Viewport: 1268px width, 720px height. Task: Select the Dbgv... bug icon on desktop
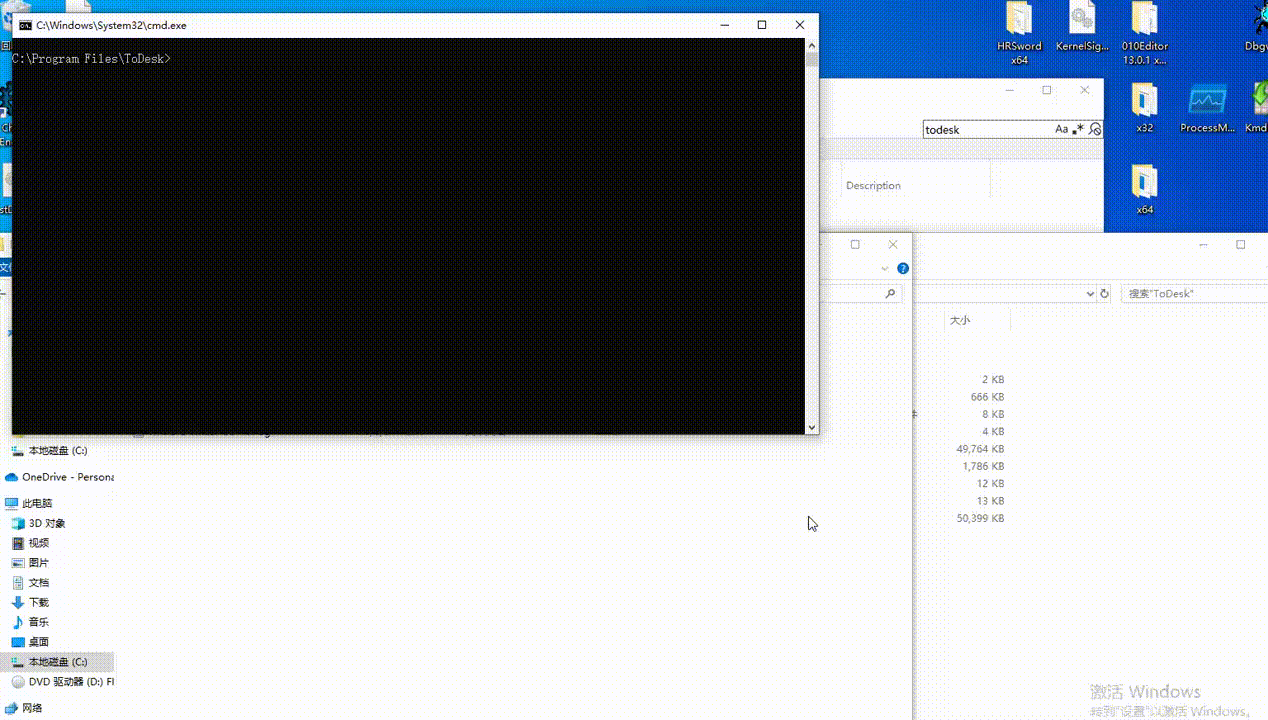point(1258,28)
